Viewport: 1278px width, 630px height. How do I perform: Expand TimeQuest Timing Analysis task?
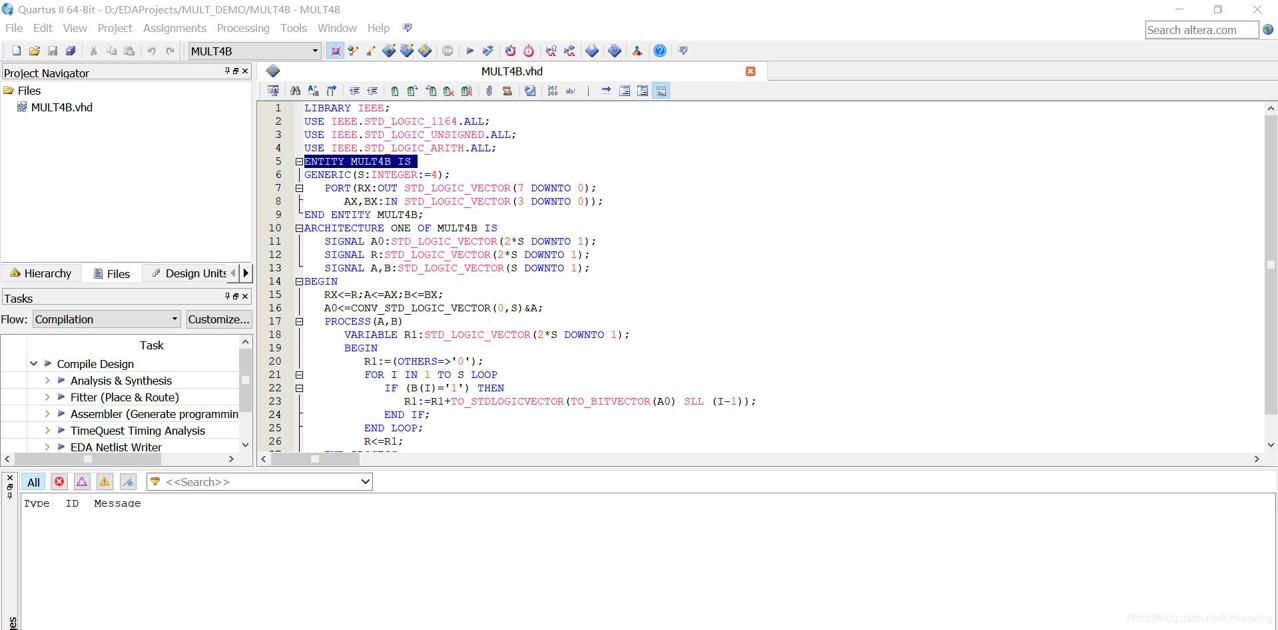47,431
